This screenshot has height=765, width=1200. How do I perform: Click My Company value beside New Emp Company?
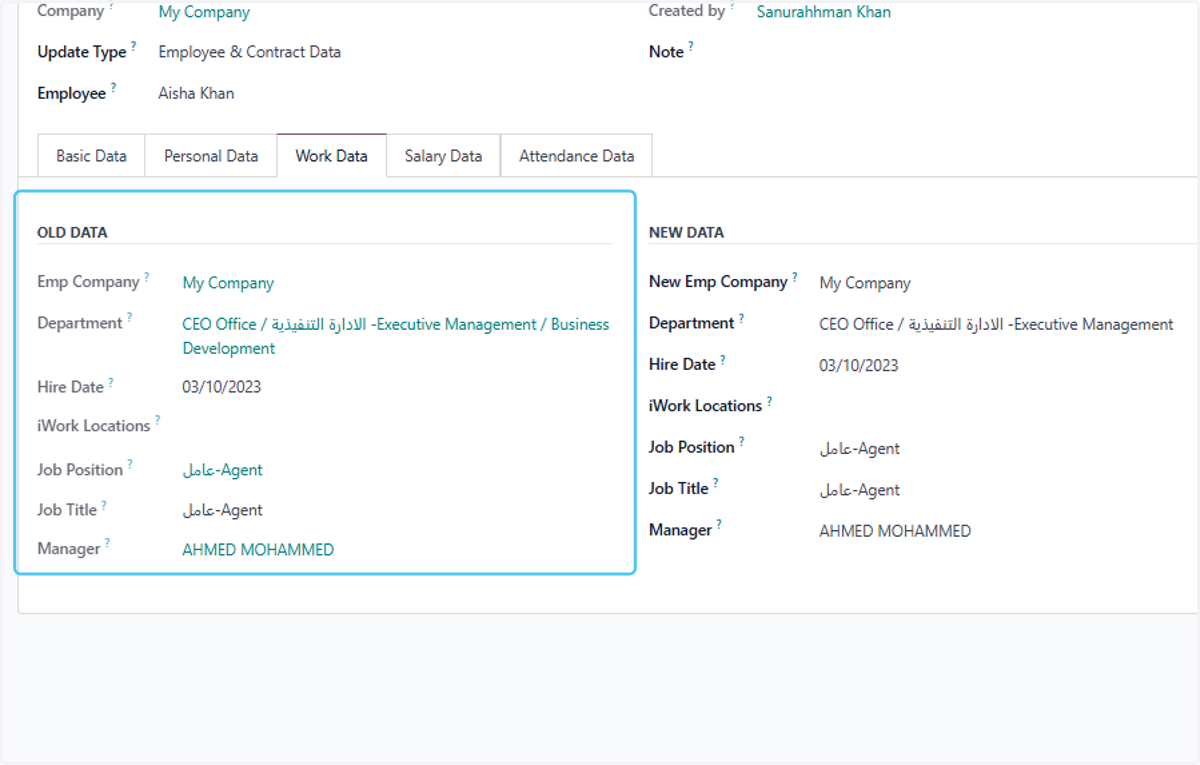point(865,283)
